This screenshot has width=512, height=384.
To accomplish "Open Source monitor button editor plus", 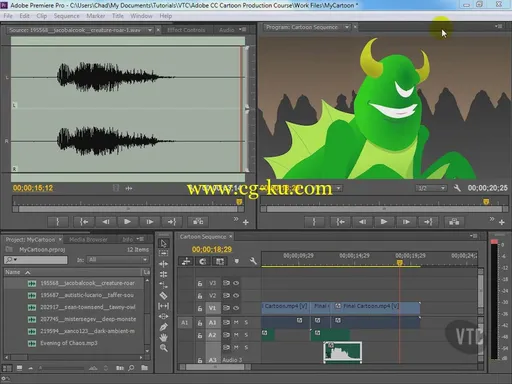I will [x=246, y=222].
